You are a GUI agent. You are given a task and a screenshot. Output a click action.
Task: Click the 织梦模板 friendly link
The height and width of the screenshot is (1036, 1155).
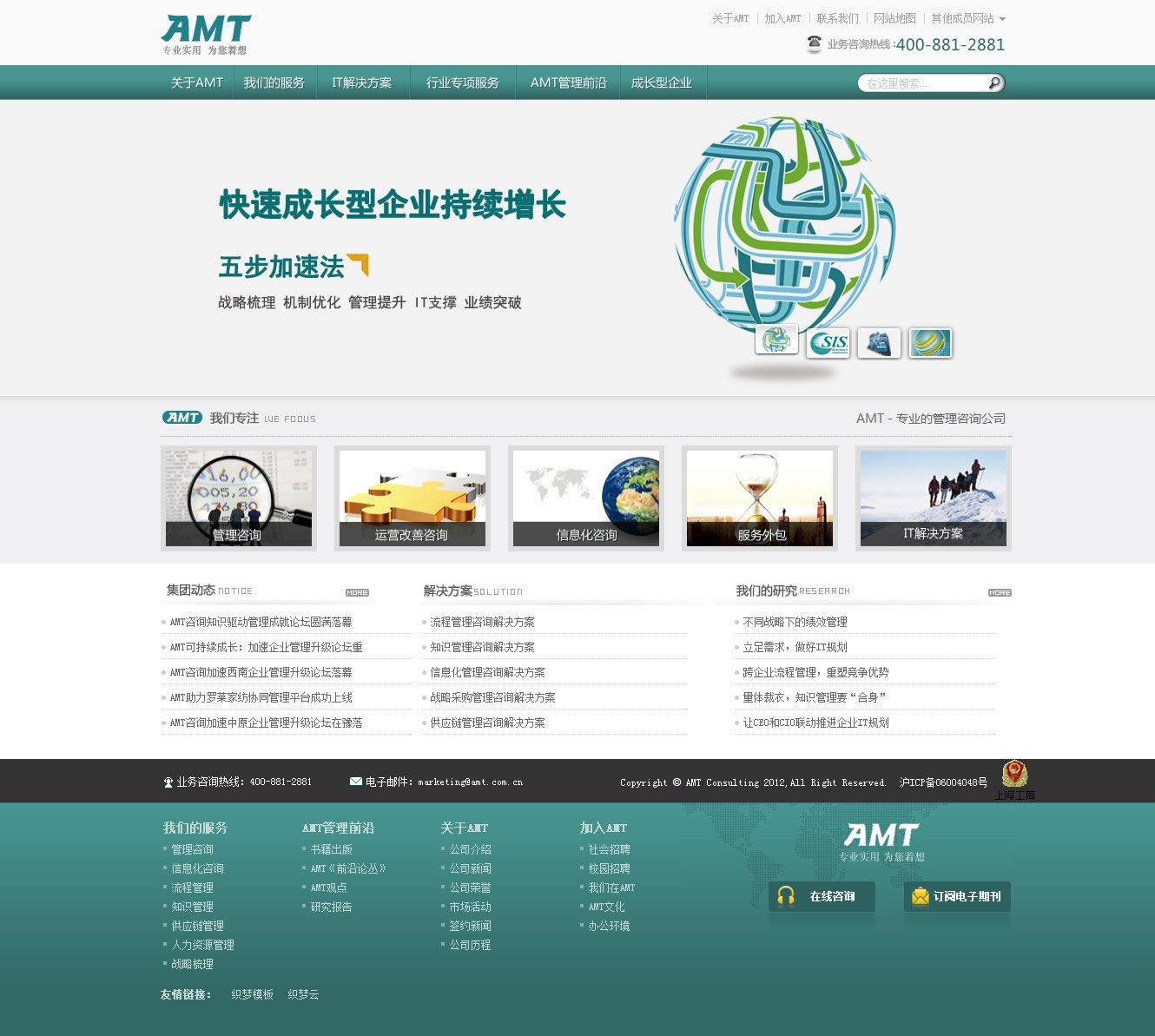252,994
